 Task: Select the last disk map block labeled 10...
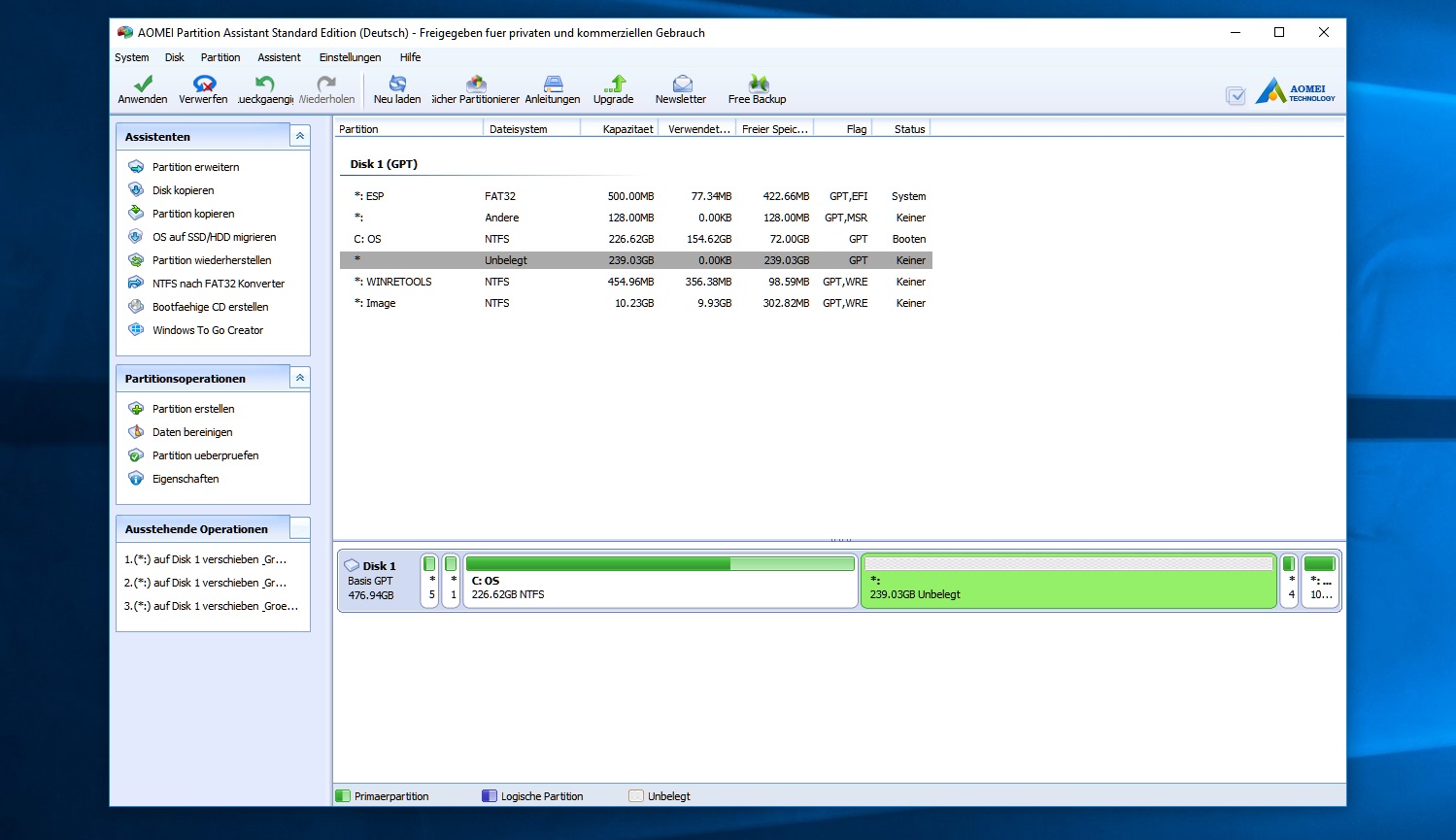coord(1320,581)
